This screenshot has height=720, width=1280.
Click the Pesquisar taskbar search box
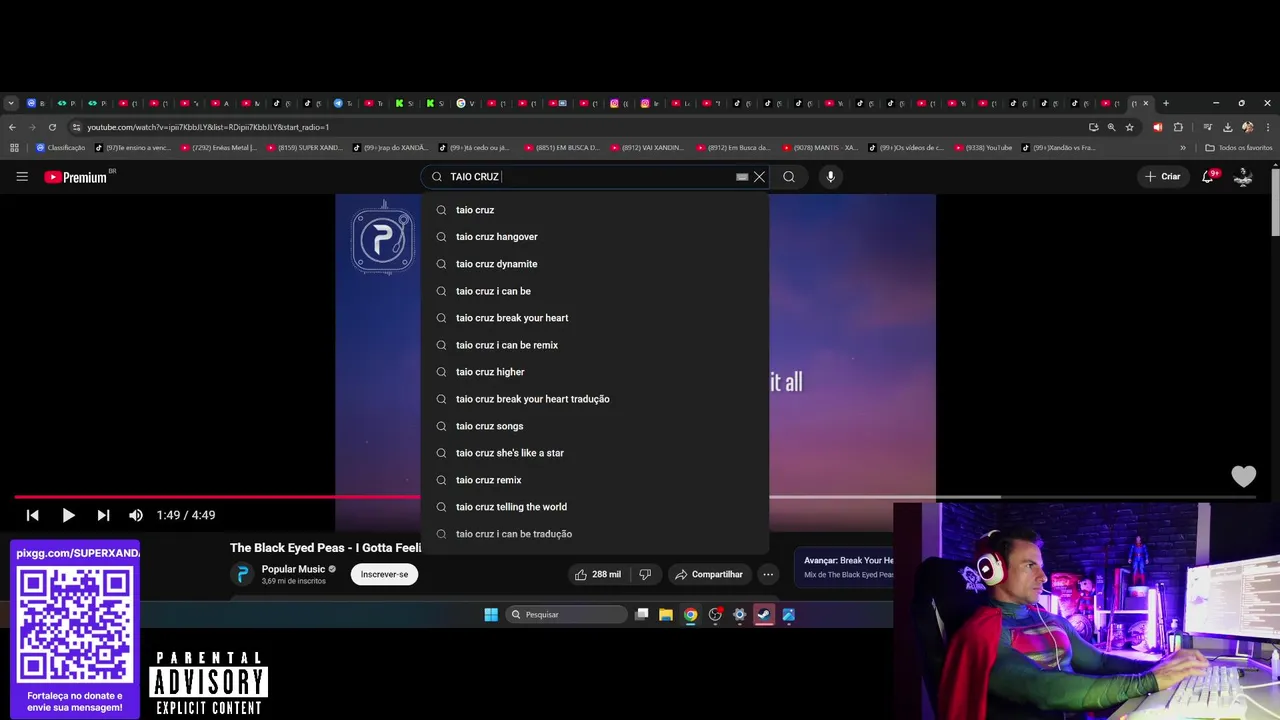566,614
